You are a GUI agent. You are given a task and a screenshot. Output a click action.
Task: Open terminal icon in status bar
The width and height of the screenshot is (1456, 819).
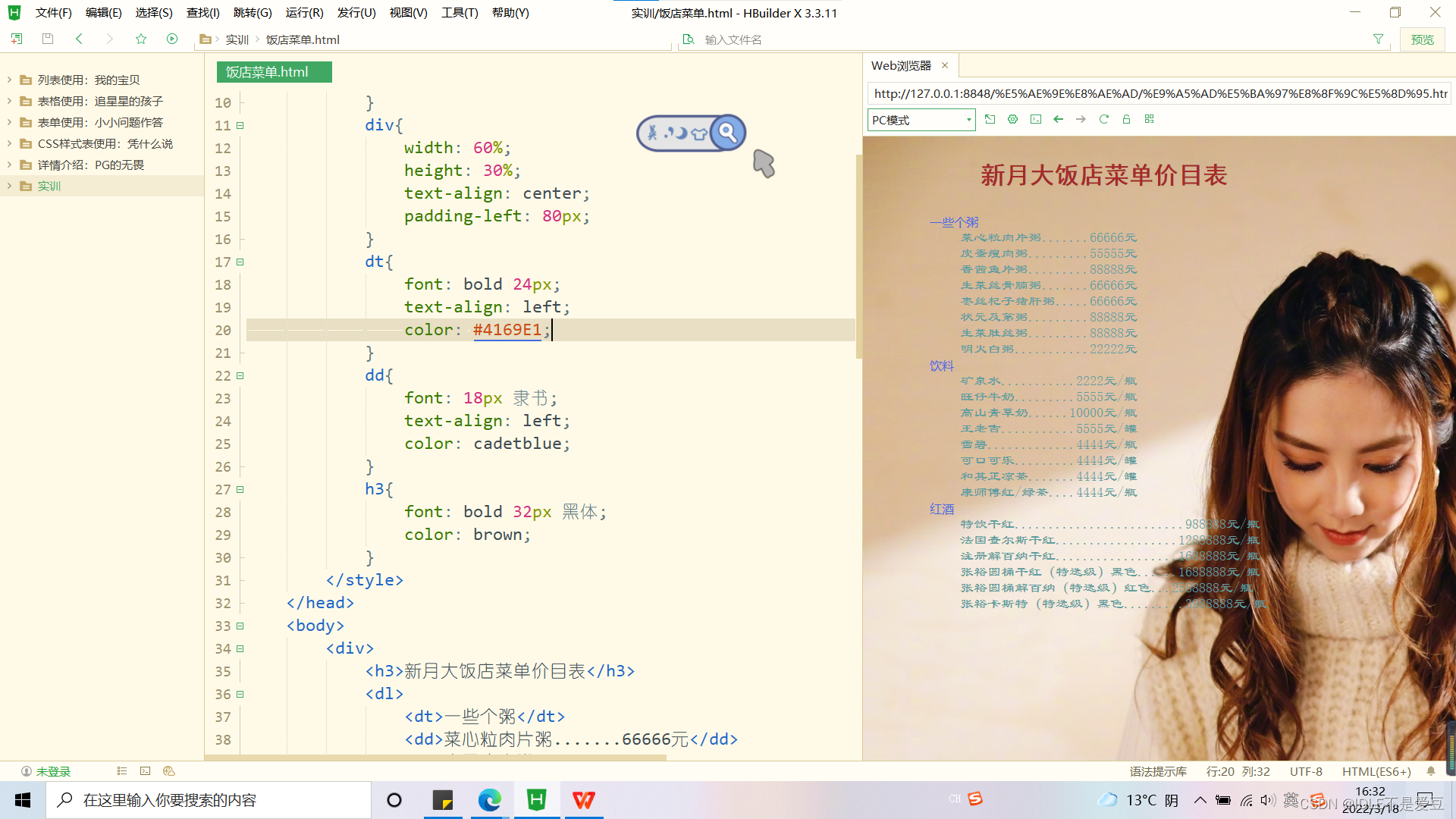(x=145, y=771)
